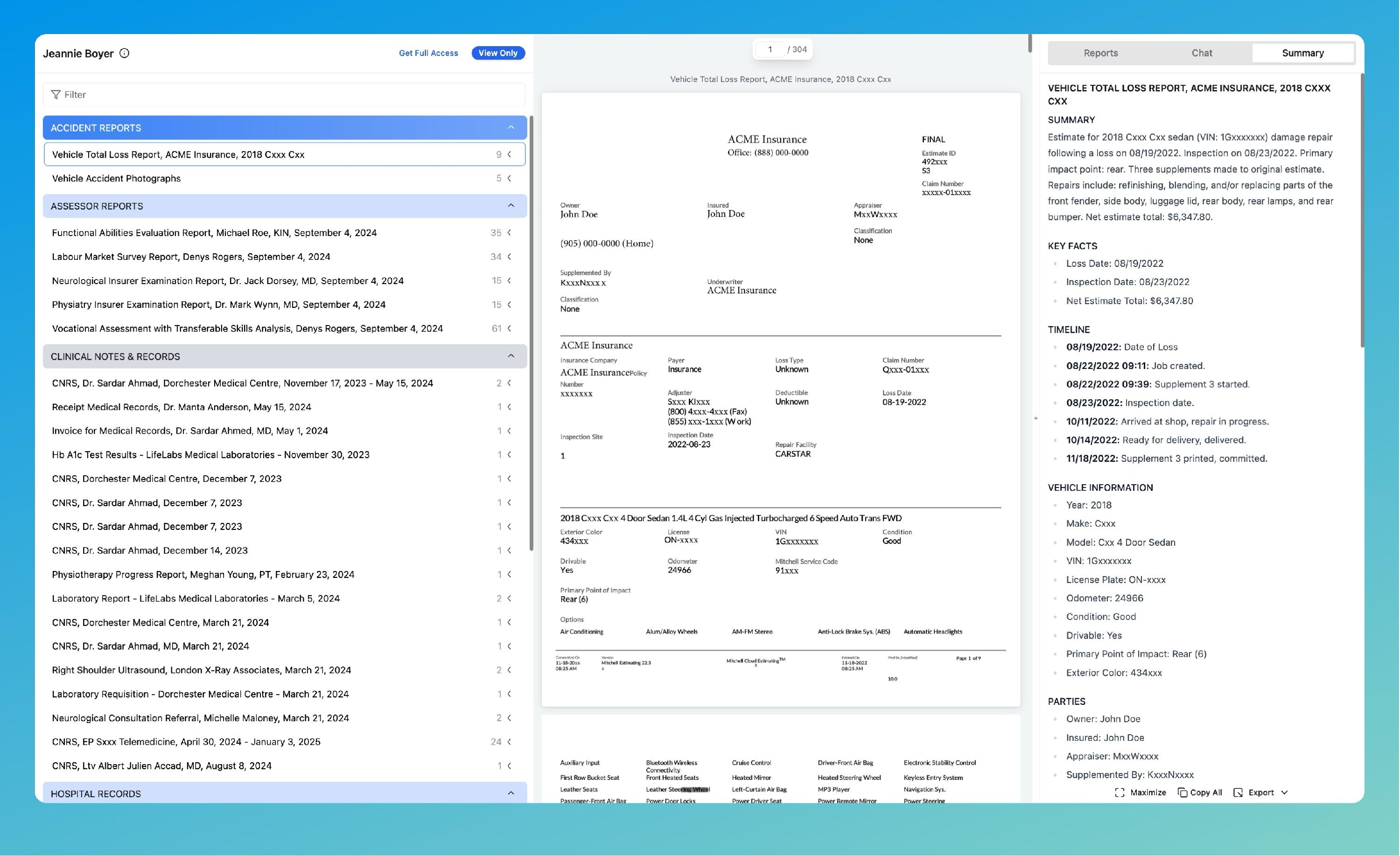Click the Get Full Access link

(428, 53)
